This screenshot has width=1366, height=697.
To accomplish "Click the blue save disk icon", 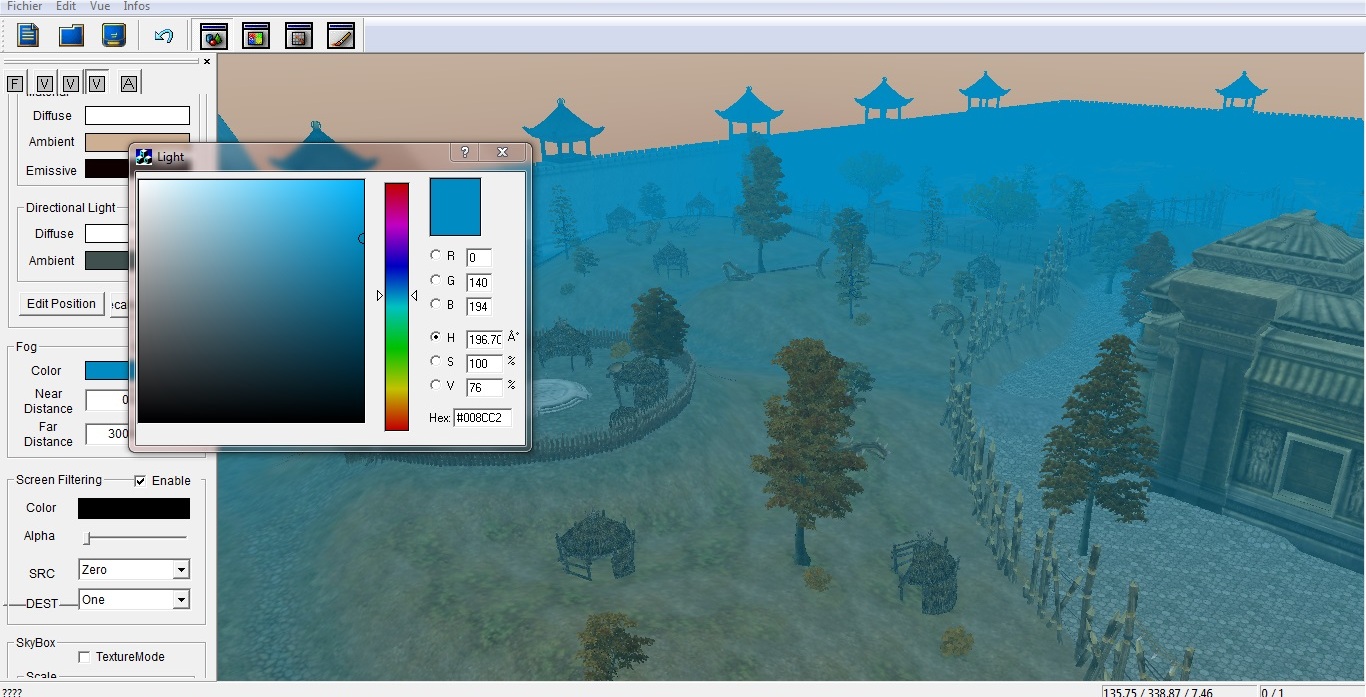I will point(114,36).
